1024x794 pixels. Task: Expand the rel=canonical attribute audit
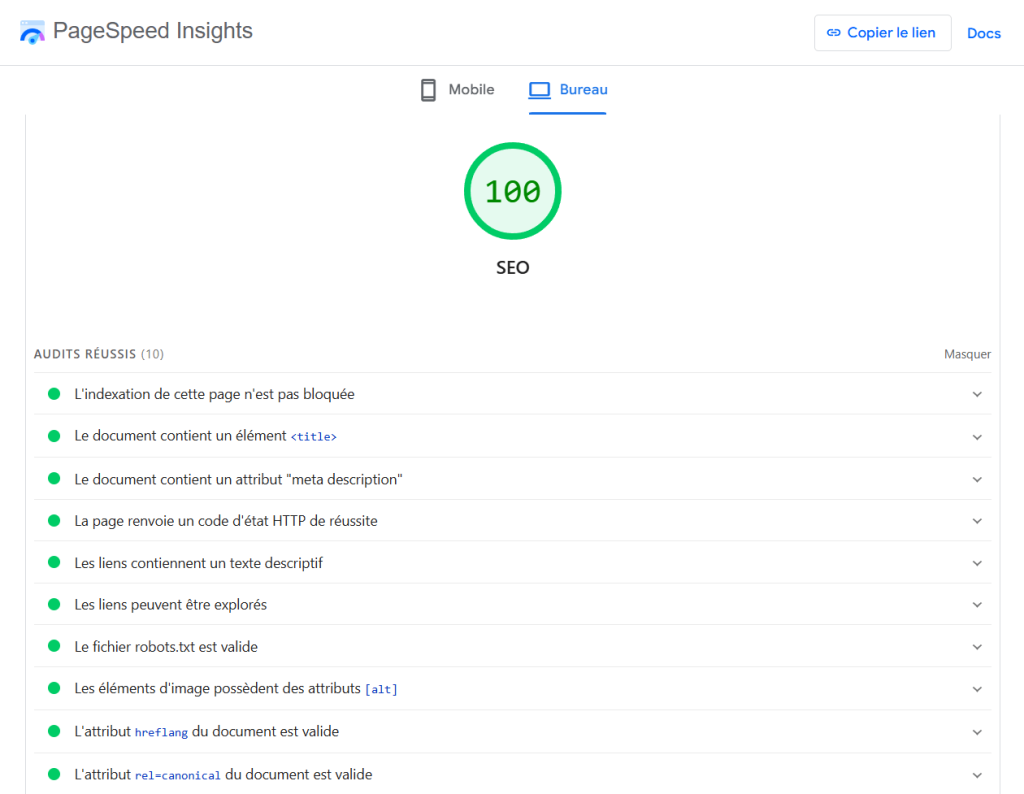coord(977,774)
